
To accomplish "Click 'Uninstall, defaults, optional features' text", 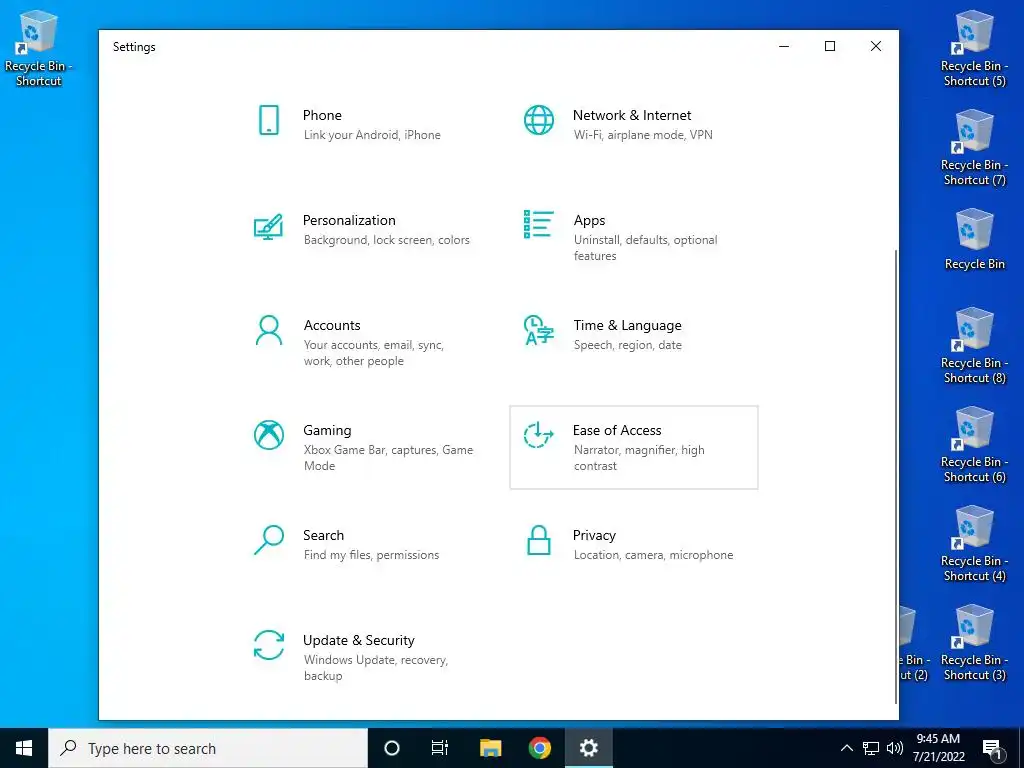I will point(646,248).
